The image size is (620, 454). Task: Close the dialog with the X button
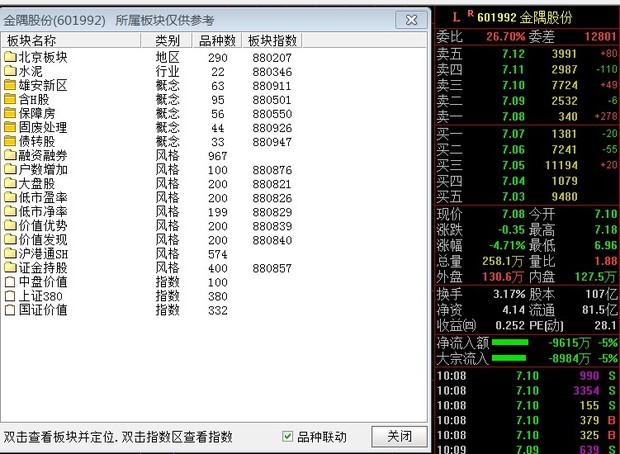(409, 20)
